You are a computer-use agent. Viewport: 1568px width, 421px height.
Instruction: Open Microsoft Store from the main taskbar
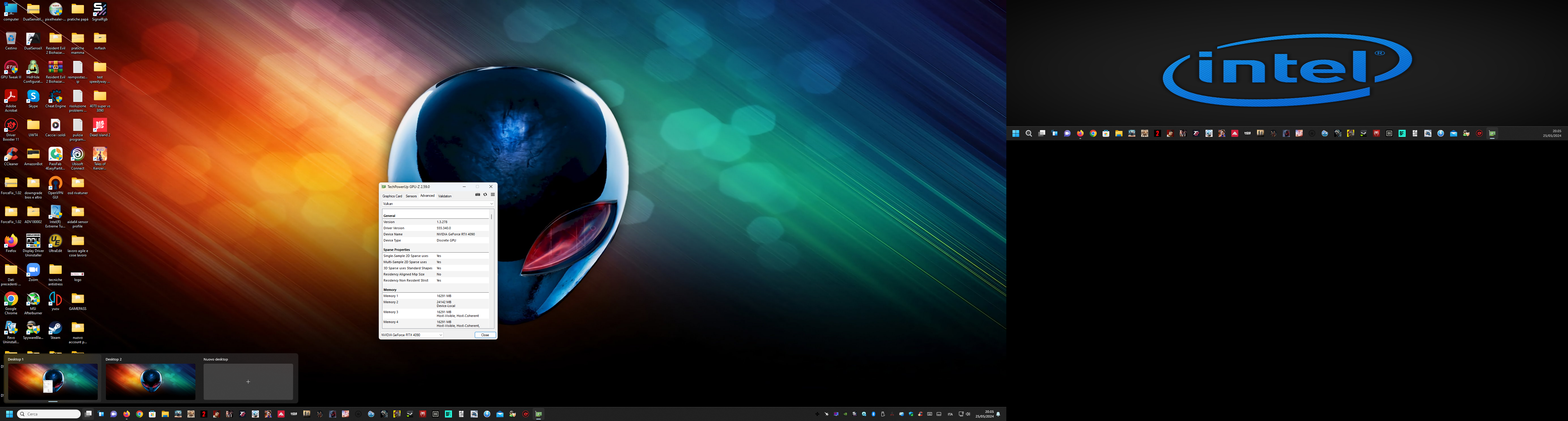[x=152, y=414]
